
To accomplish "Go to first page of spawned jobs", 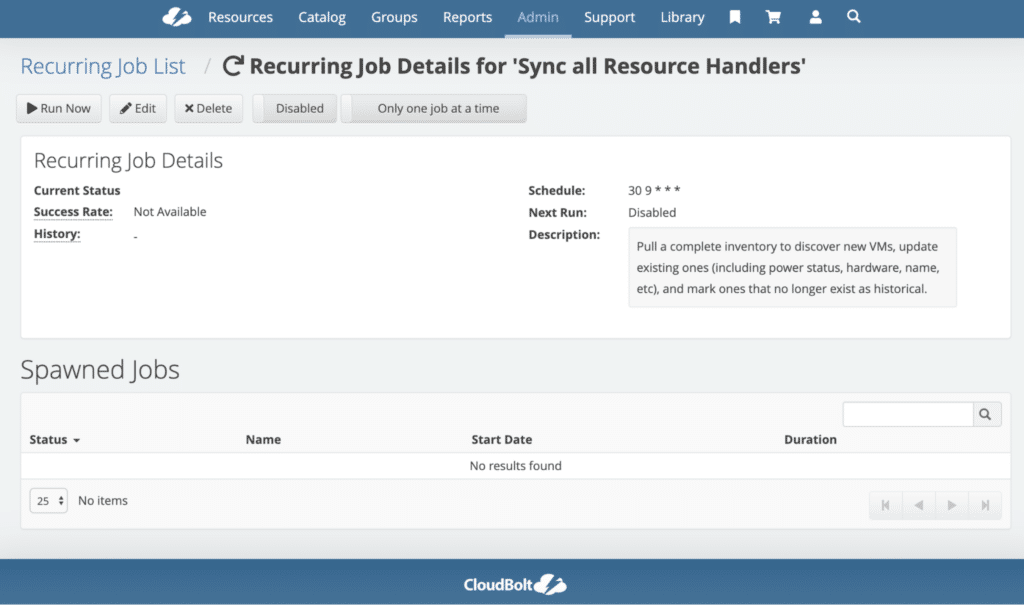I will 886,505.
